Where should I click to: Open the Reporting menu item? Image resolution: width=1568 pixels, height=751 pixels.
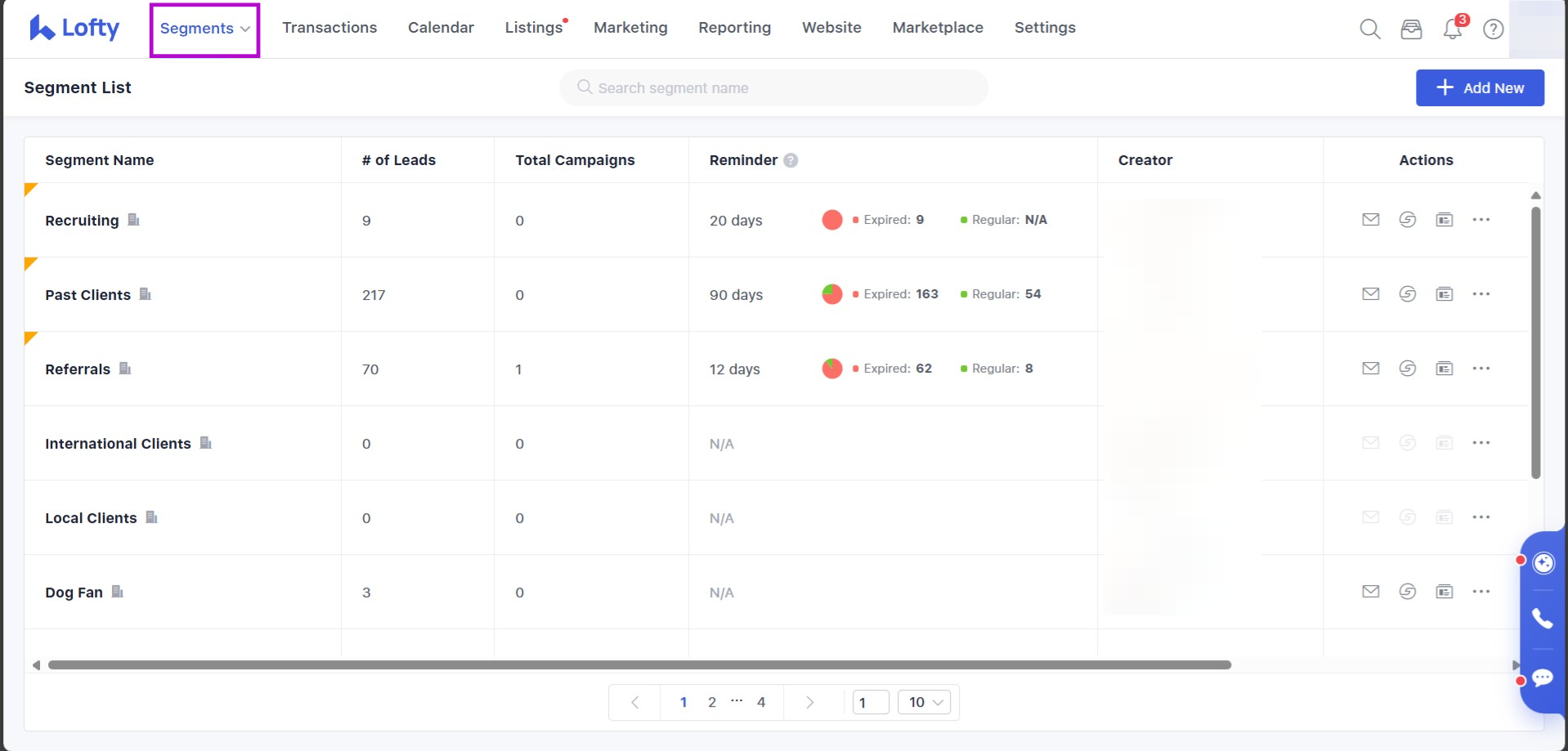734,28
